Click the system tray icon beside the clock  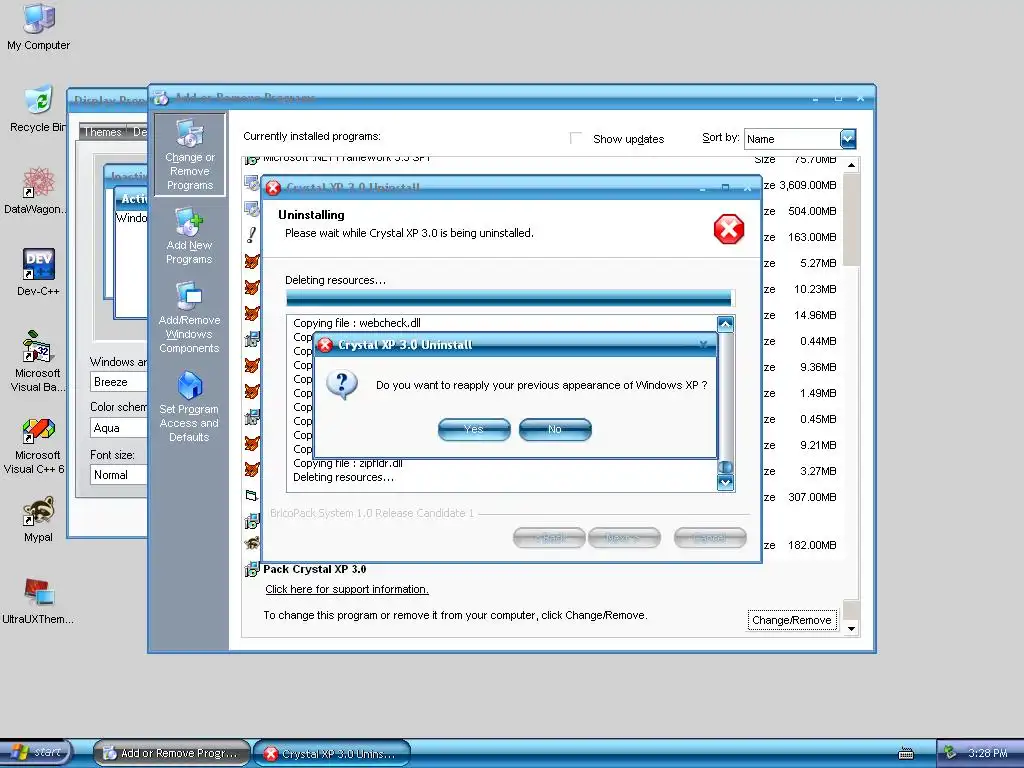(x=950, y=753)
